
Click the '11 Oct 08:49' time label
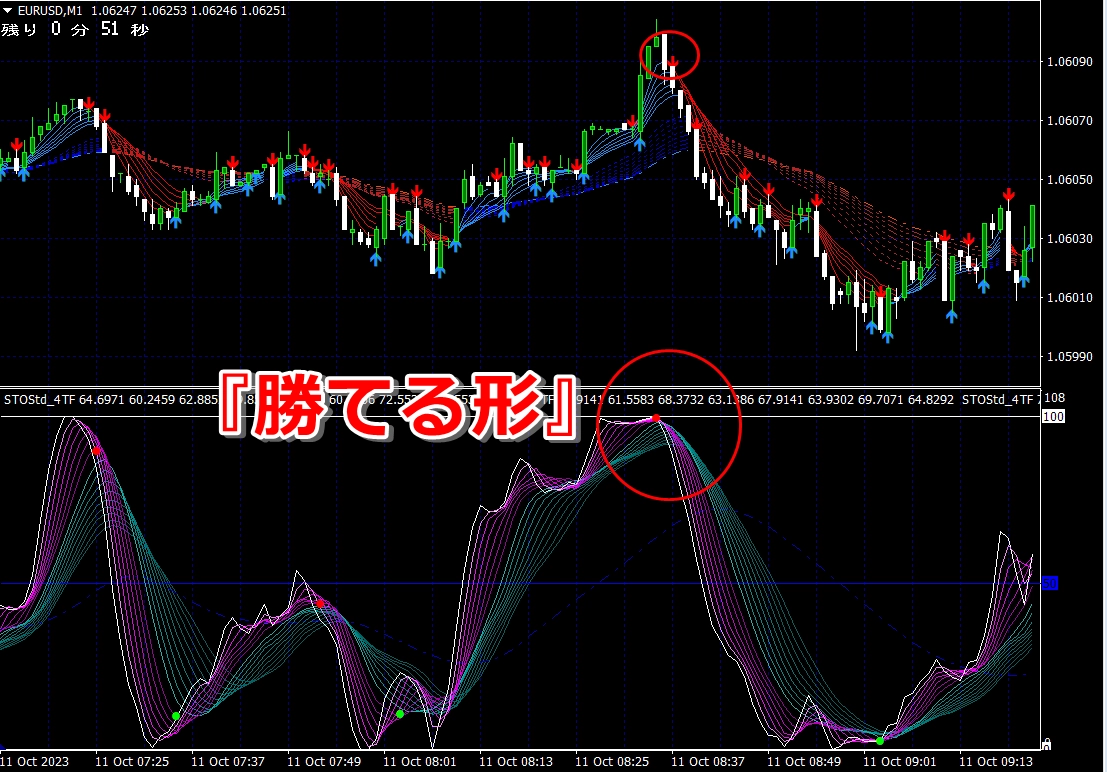coord(804,761)
